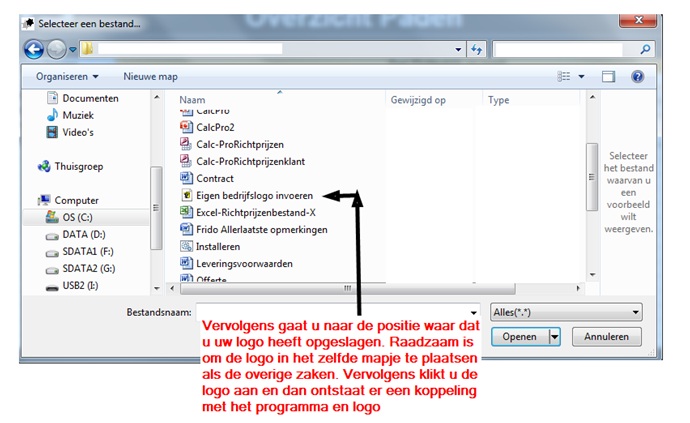Click the search magnifier icon
The width and height of the screenshot is (690, 423).
(x=645, y=48)
